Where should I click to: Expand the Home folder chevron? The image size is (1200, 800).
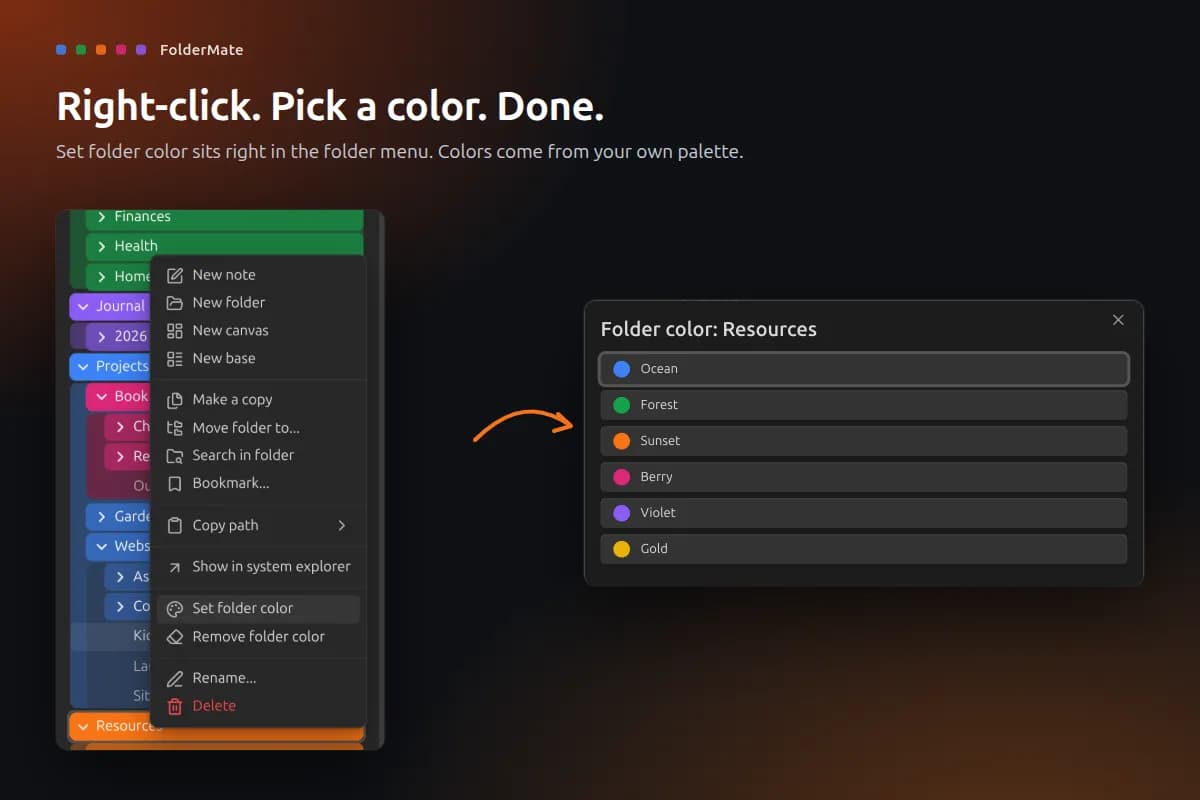click(101, 276)
